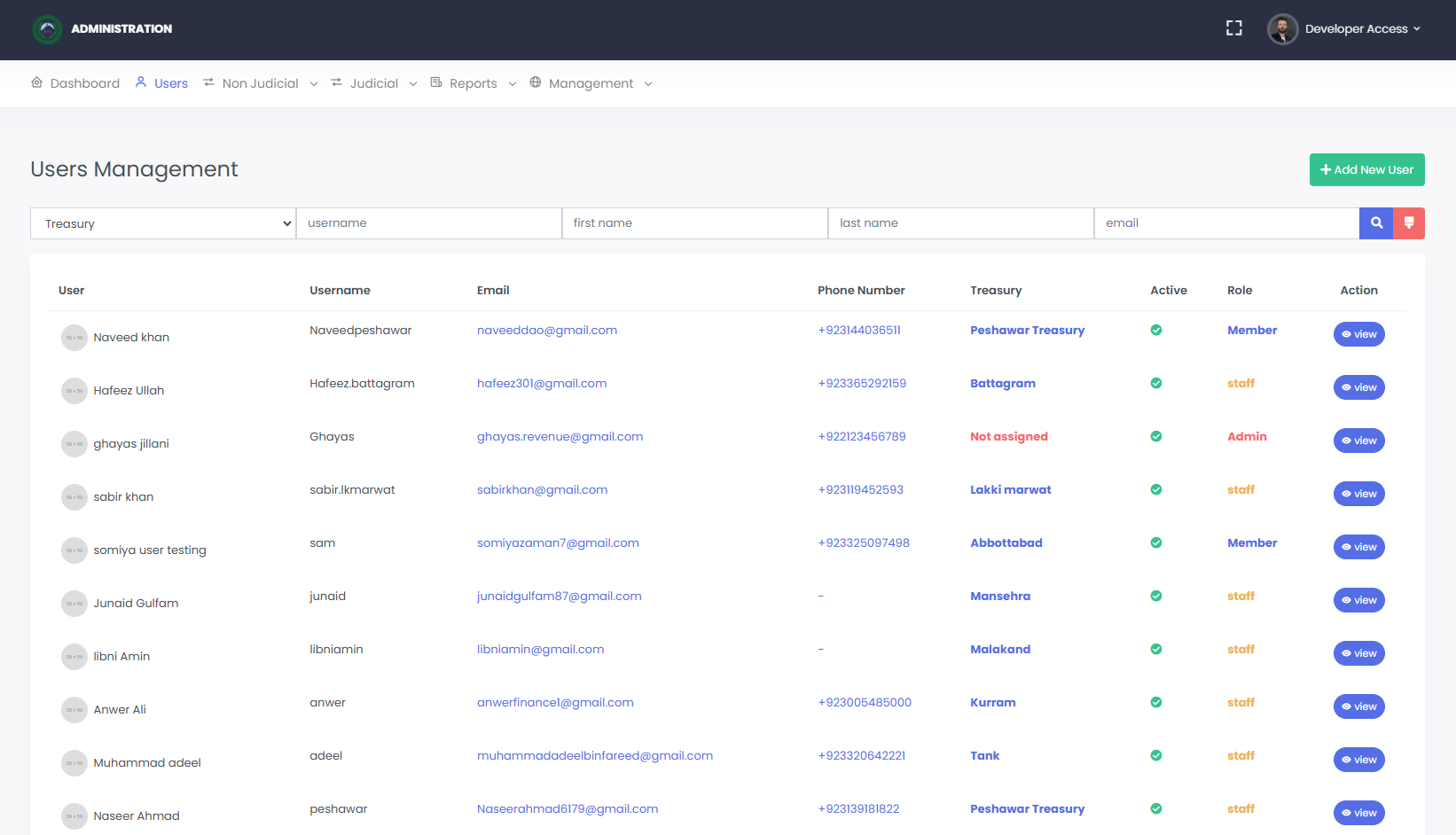View user libni Amin
This screenshot has height=835, width=1456.
[x=1358, y=653]
